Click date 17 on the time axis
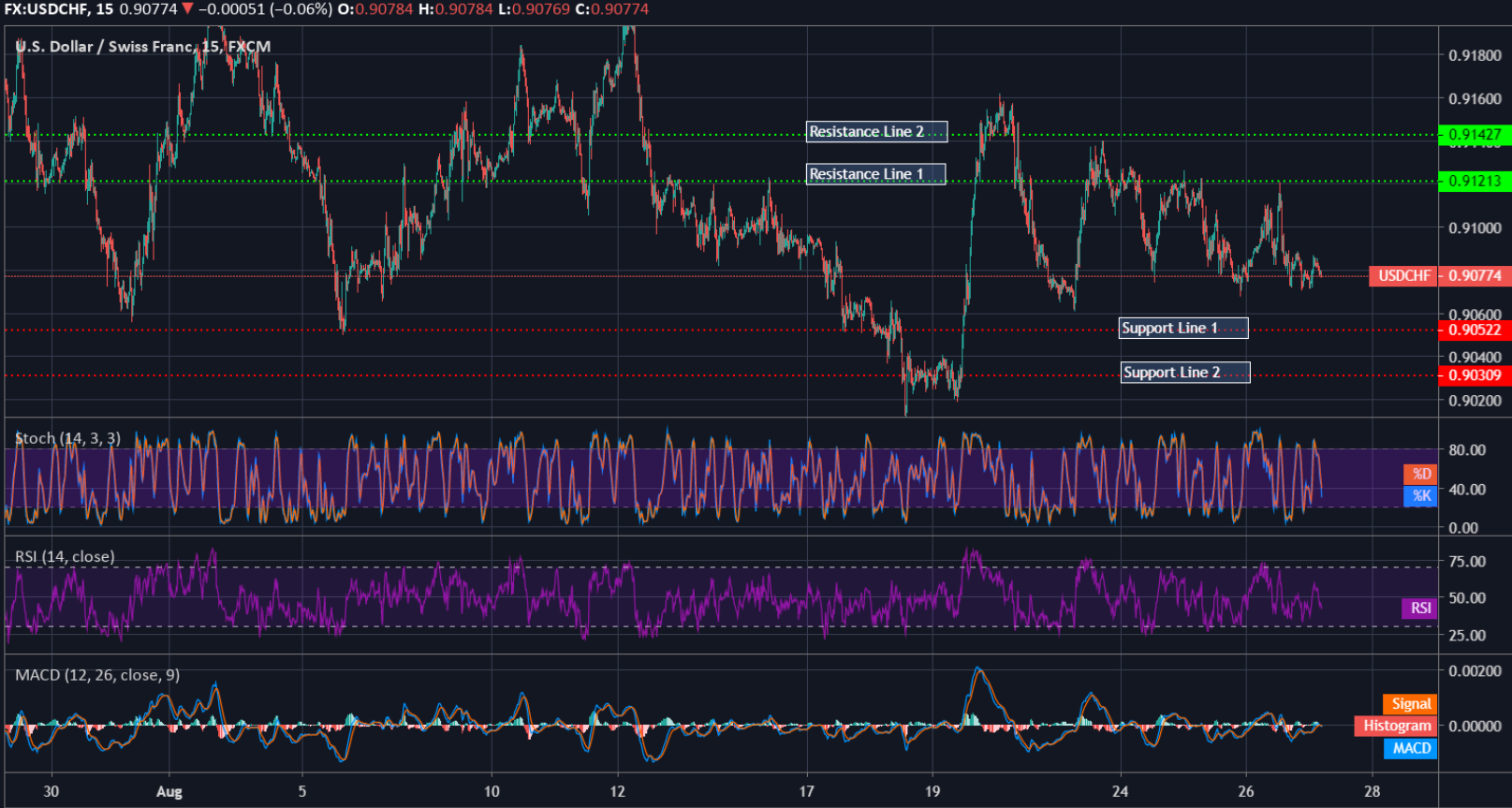The image size is (1512, 808). click(806, 792)
